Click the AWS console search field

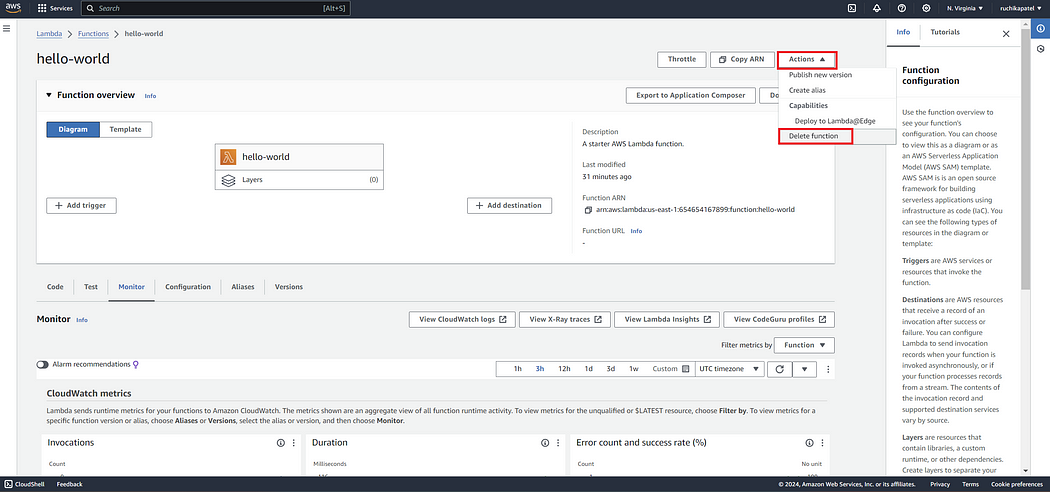pos(216,9)
